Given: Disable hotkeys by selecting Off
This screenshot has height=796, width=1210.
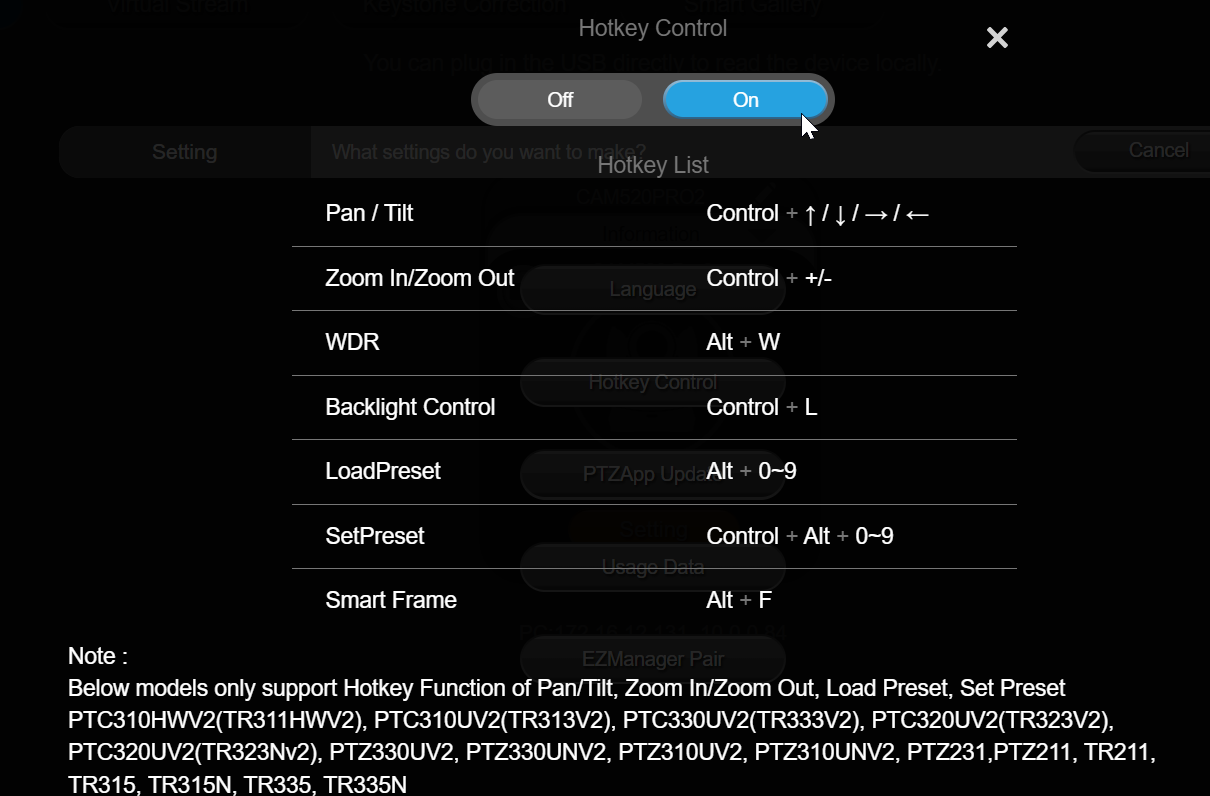Looking at the screenshot, I should [x=559, y=99].
